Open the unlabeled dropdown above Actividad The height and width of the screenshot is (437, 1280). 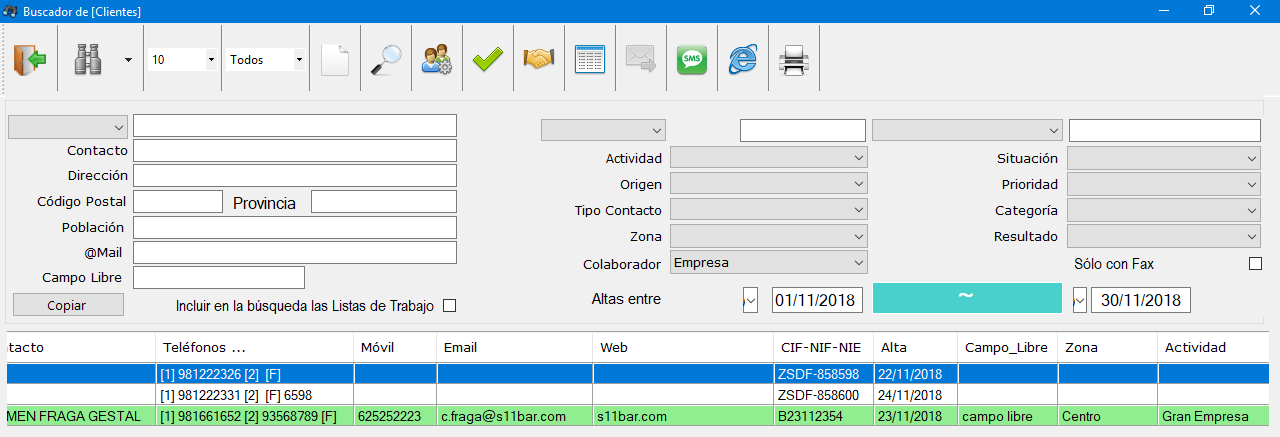tap(603, 130)
